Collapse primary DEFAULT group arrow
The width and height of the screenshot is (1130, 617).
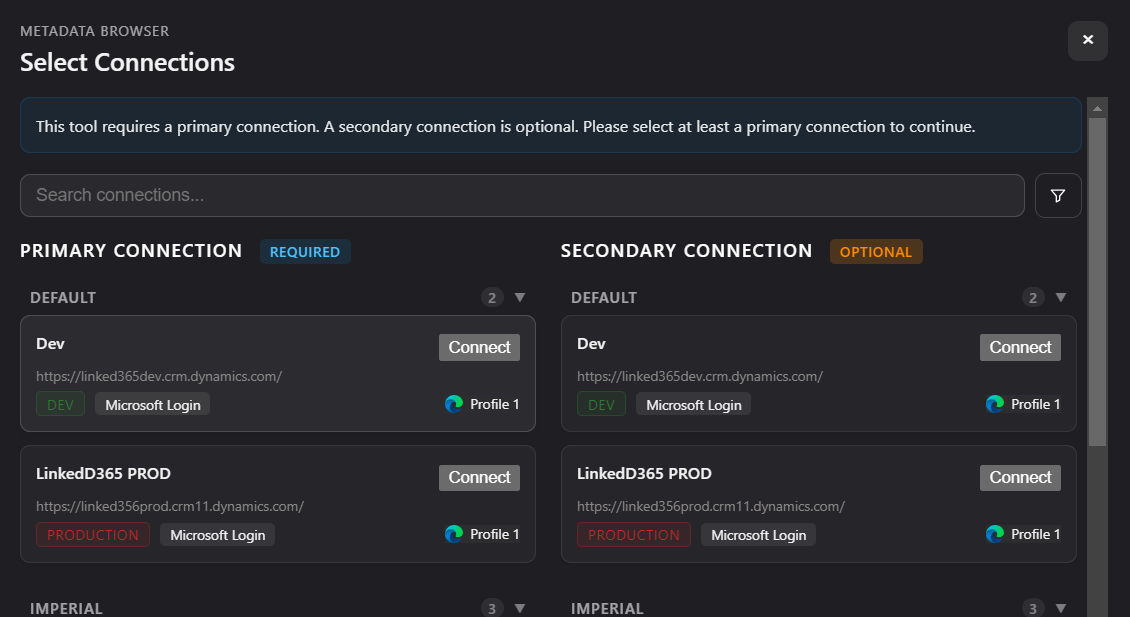(x=520, y=297)
